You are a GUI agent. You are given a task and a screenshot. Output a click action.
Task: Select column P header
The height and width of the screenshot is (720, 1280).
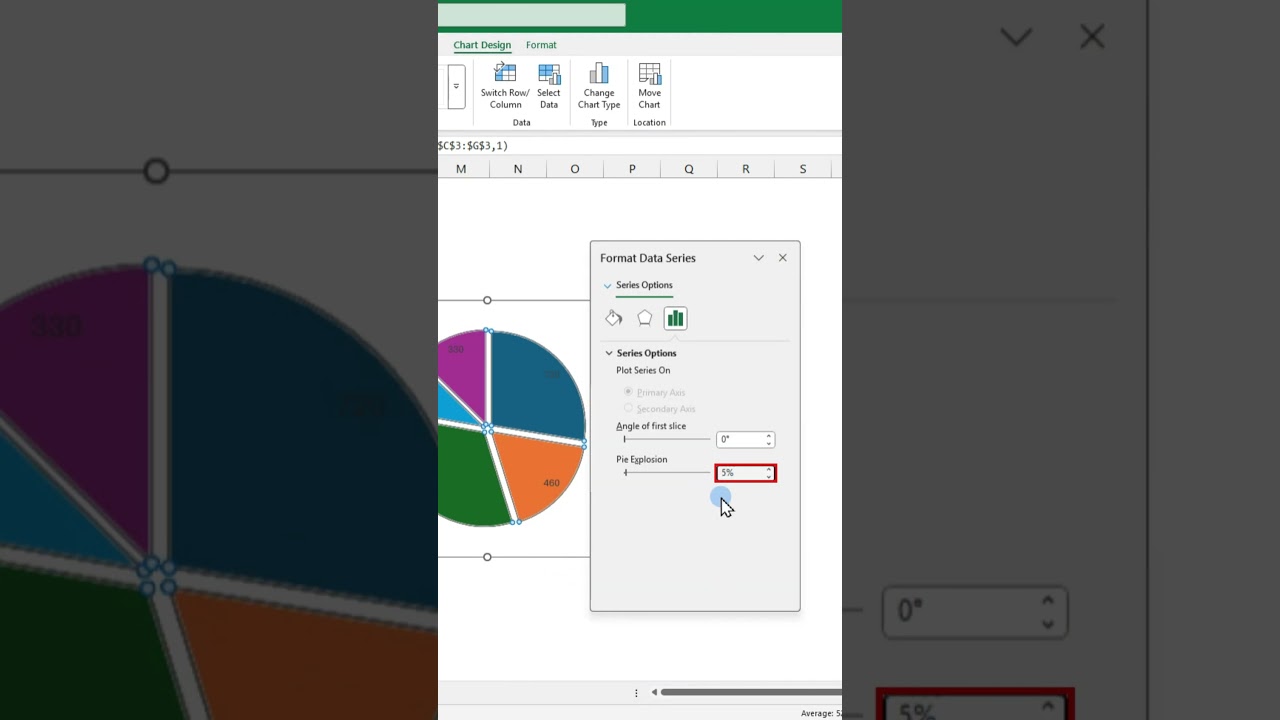tap(632, 169)
